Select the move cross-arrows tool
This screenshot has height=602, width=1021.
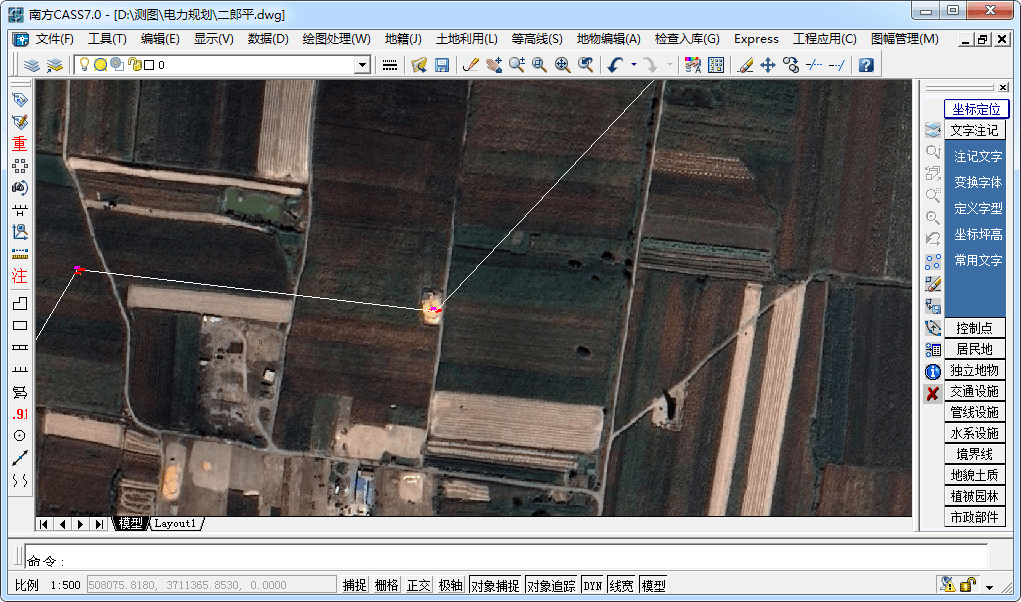[x=768, y=65]
